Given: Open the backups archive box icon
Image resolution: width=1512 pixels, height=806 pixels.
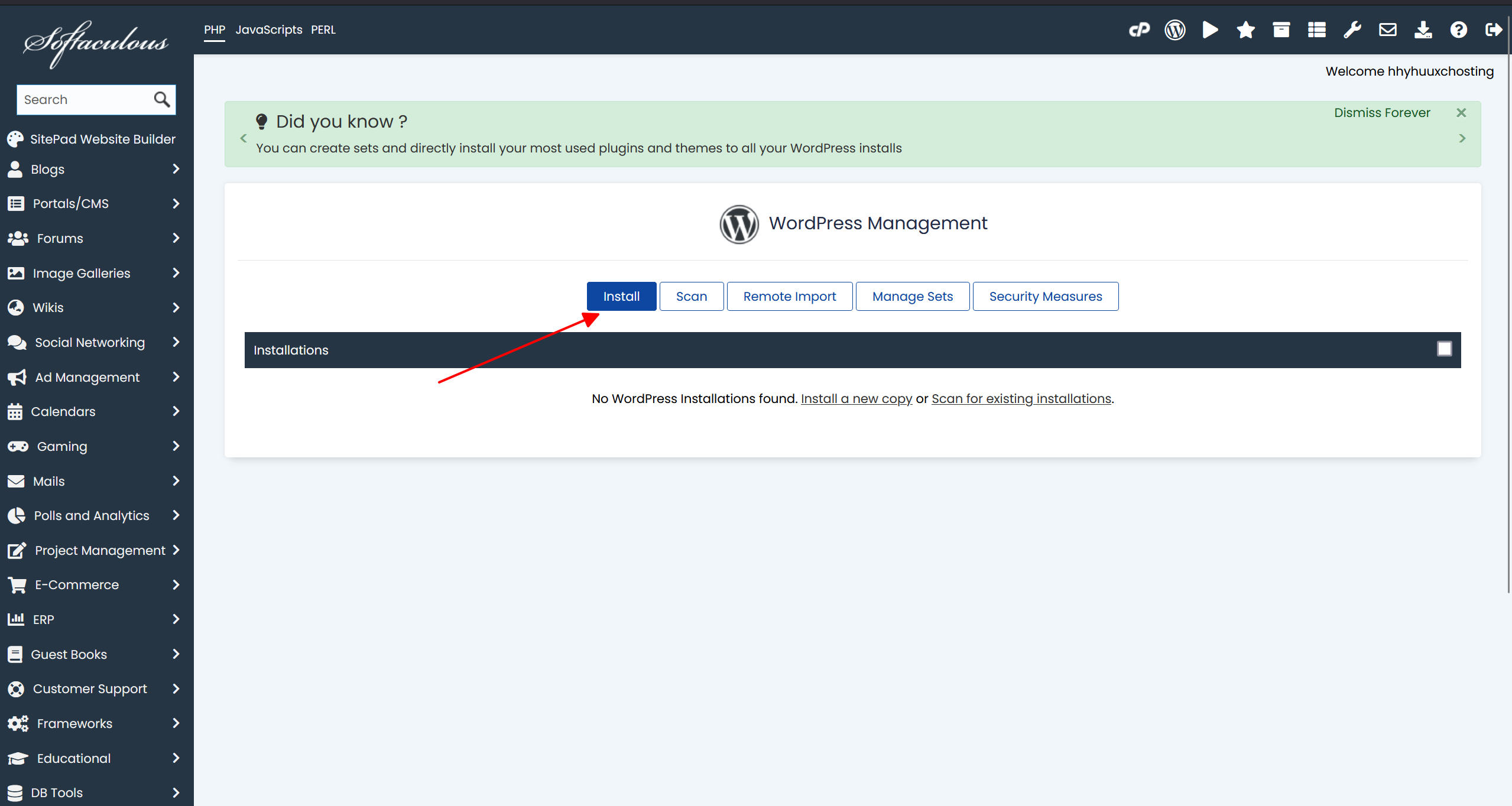Looking at the screenshot, I should (x=1281, y=30).
